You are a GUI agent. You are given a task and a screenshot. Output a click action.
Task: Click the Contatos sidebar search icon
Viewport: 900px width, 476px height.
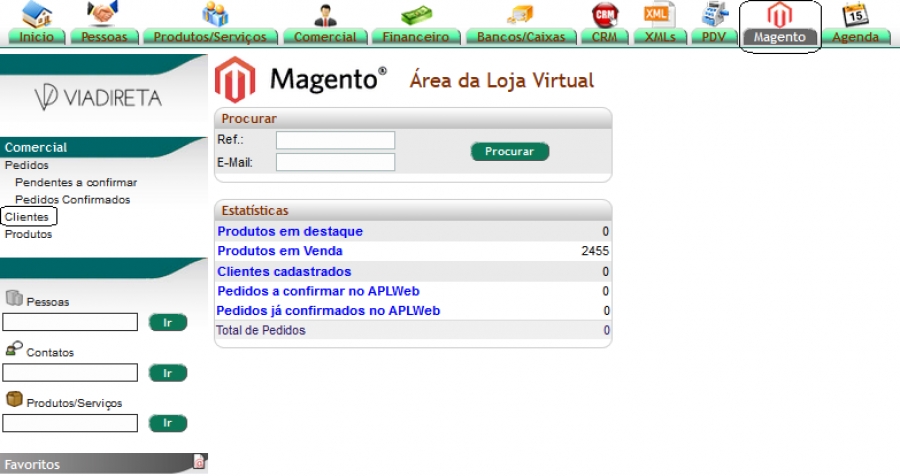point(14,349)
